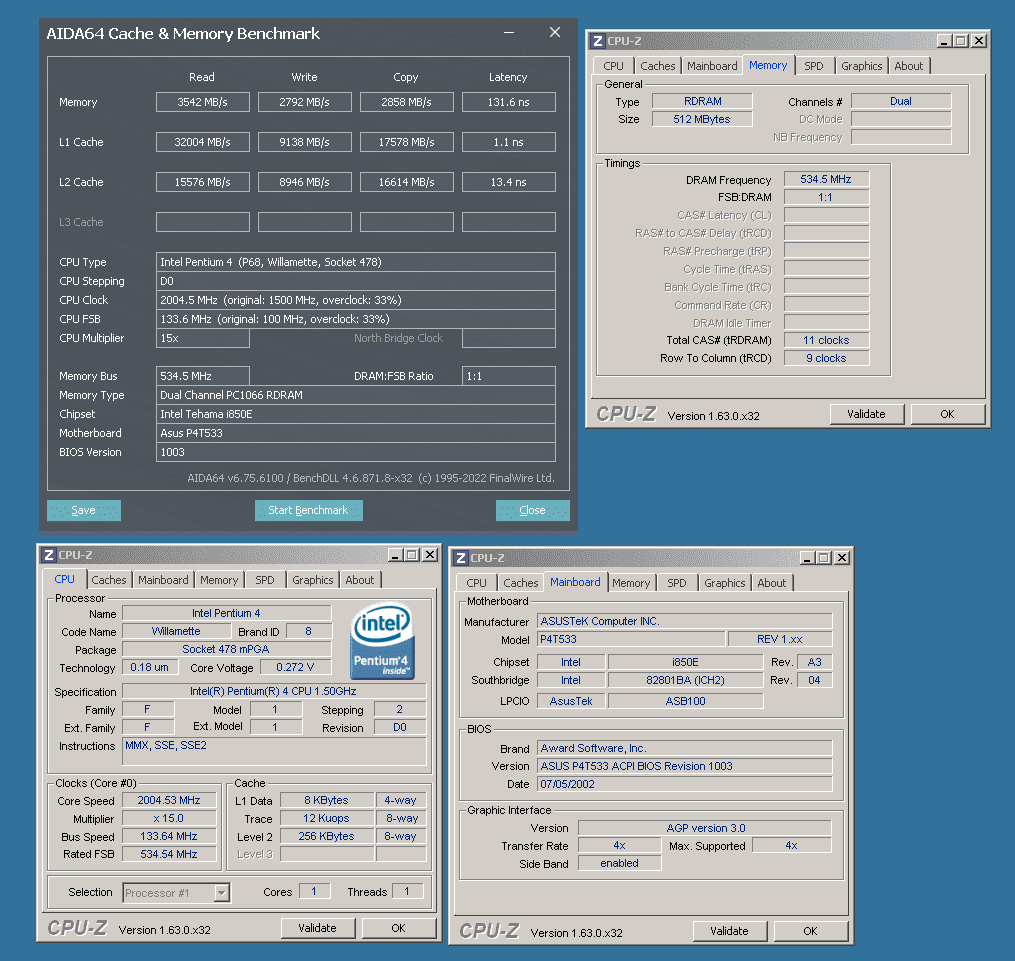Open About tab in CPU-Z CPU window
The height and width of the screenshot is (961, 1015).
[359, 580]
